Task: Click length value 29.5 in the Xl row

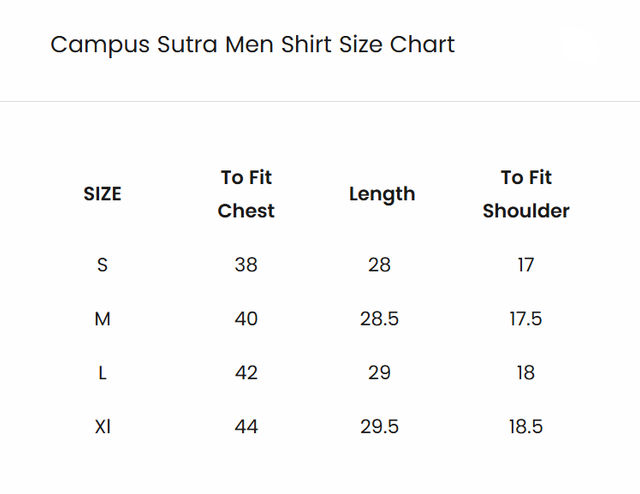Action: [379, 427]
